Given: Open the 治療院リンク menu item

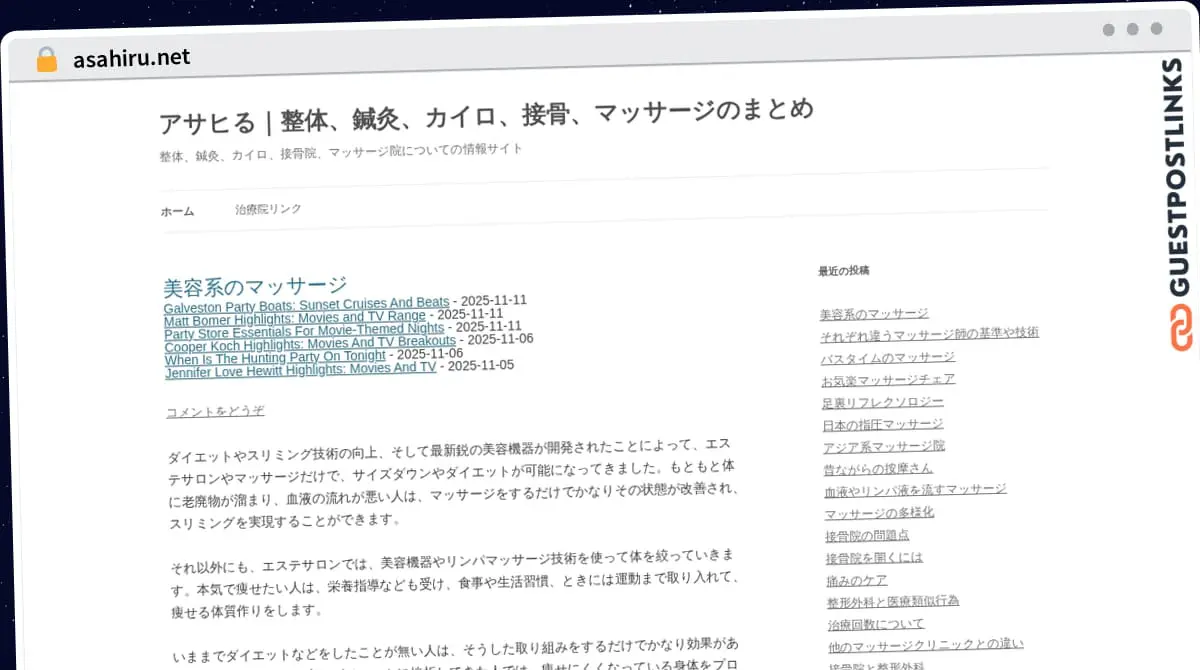Looking at the screenshot, I should [268, 209].
